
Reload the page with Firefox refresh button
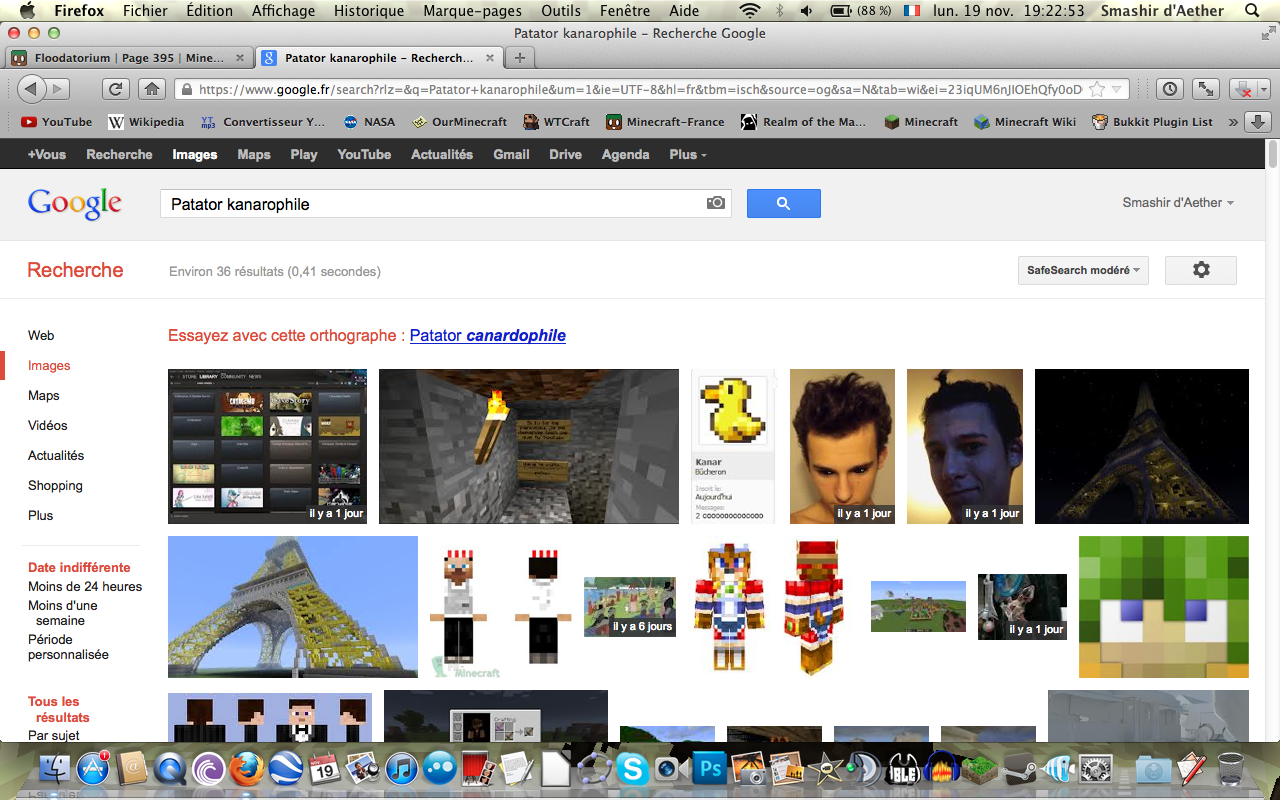tap(116, 89)
